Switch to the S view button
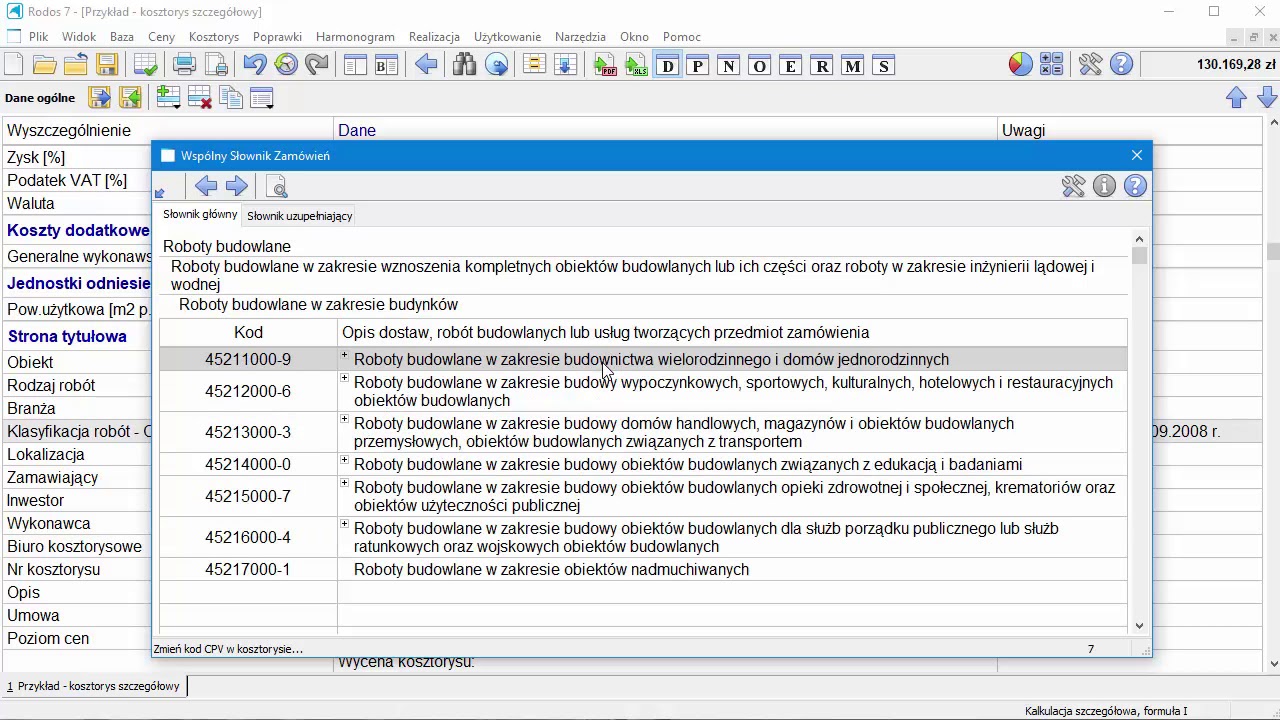Screen dimensions: 1280x720 pos(883,66)
